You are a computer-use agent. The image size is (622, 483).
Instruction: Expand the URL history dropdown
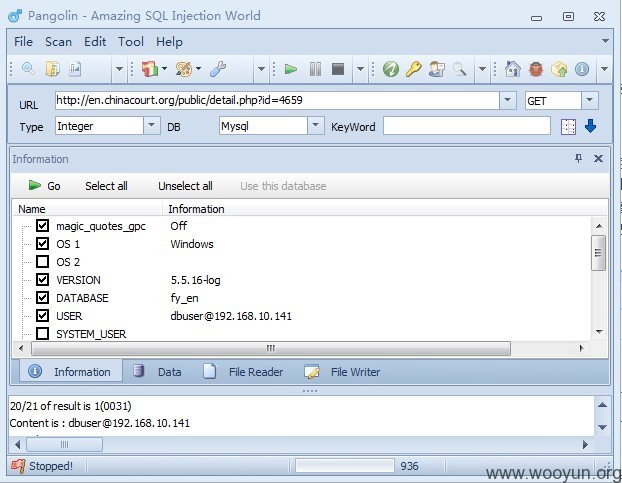(507, 100)
